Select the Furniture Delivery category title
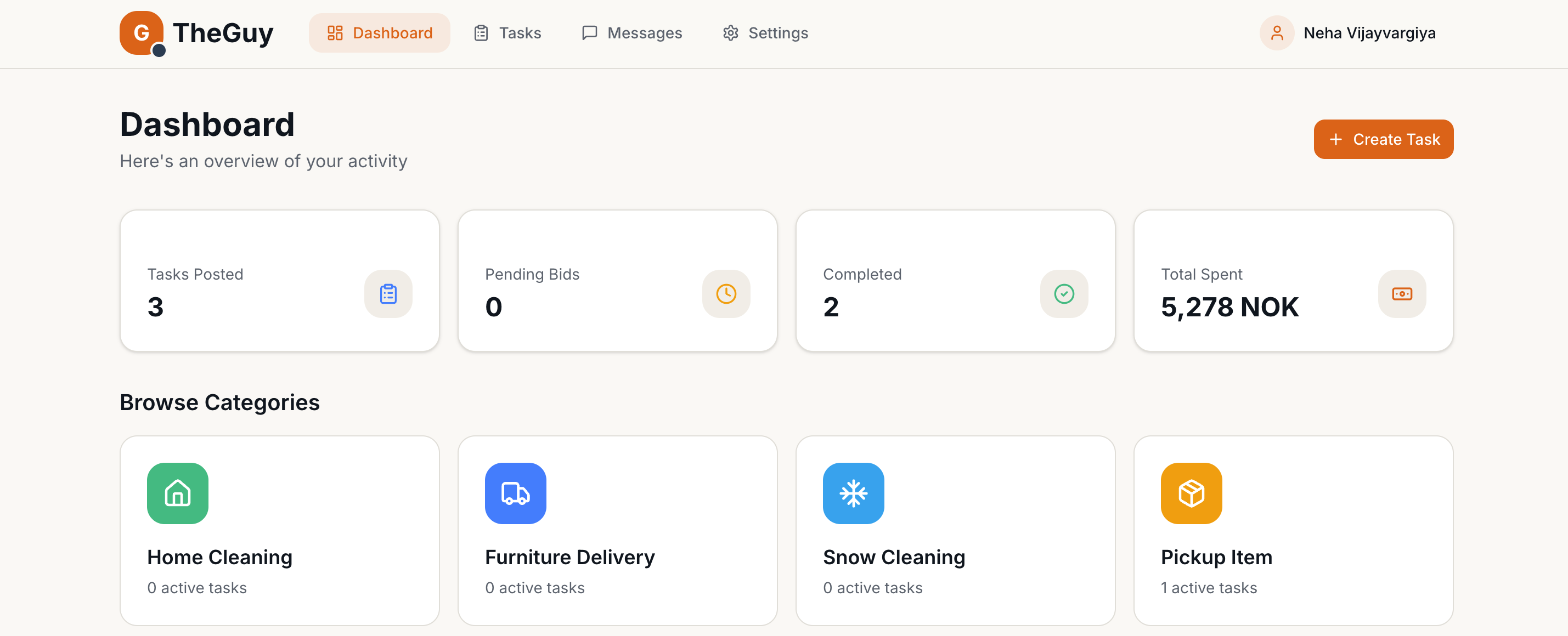Viewport: 1568px width, 636px height. pos(569,556)
